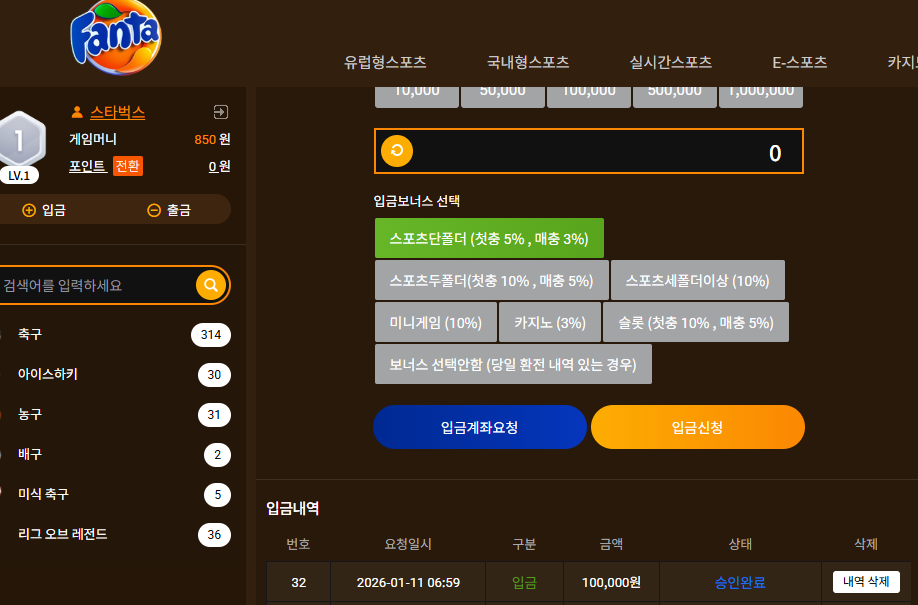The height and width of the screenshot is (605, 918).
Task: Click the orange 입금신청 button
Action: 698,428
